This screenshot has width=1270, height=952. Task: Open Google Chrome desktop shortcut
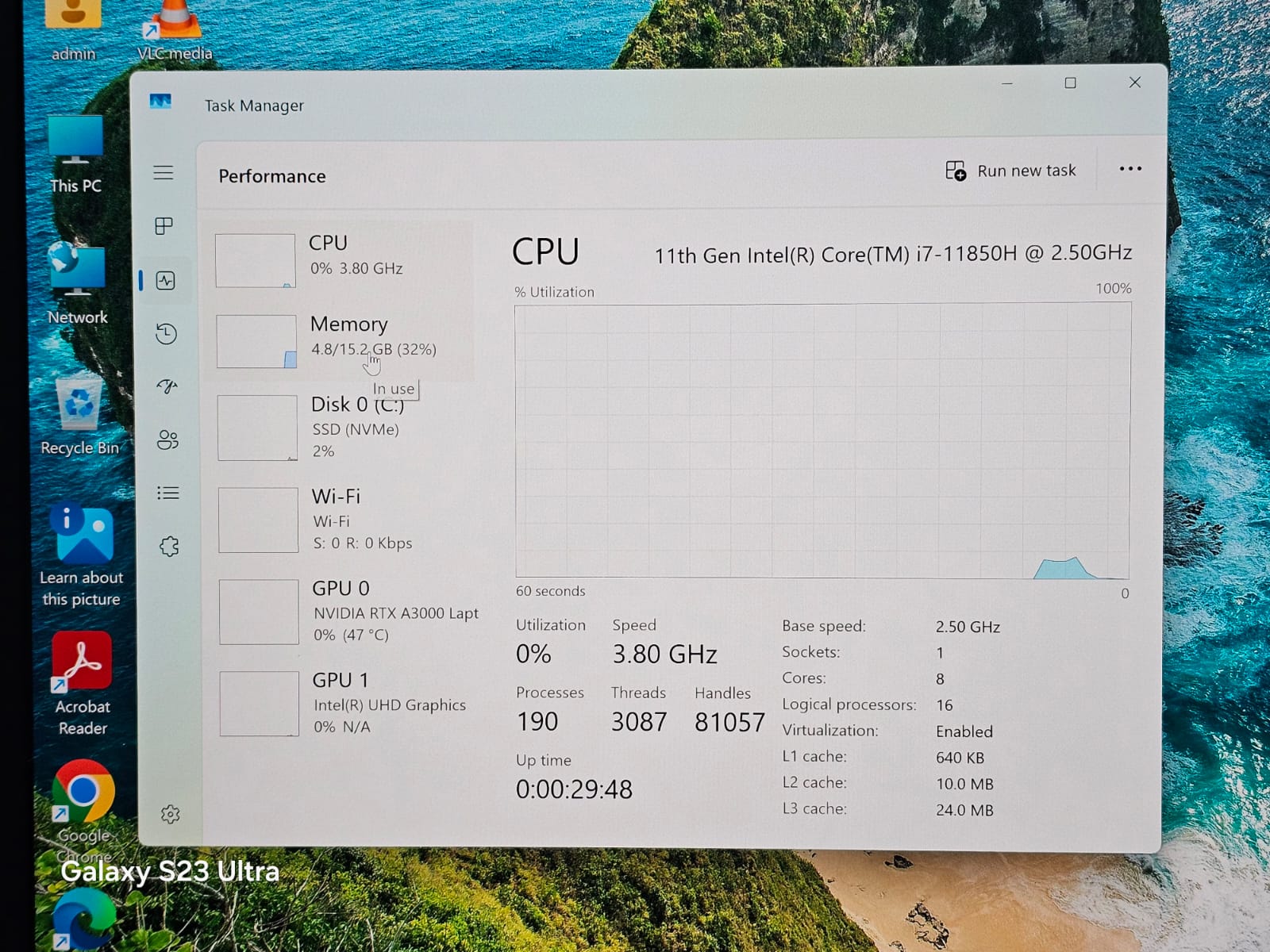click(x=83, y=811)
